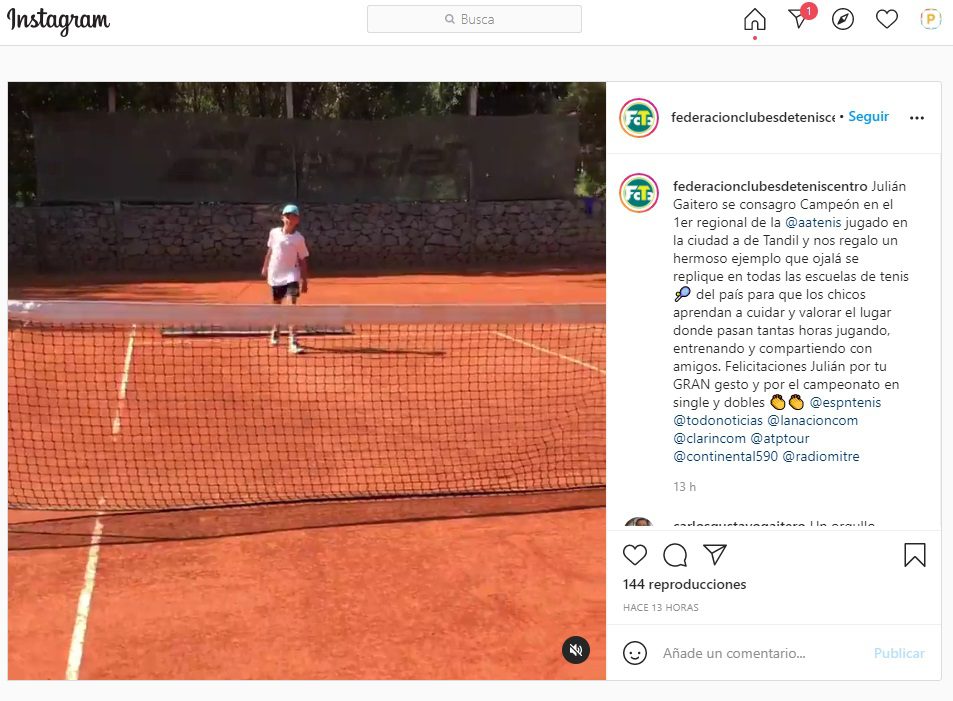Open the emoji picker smiley face
The width and height of the screenshot is (953, 701).
coord(635,653)
